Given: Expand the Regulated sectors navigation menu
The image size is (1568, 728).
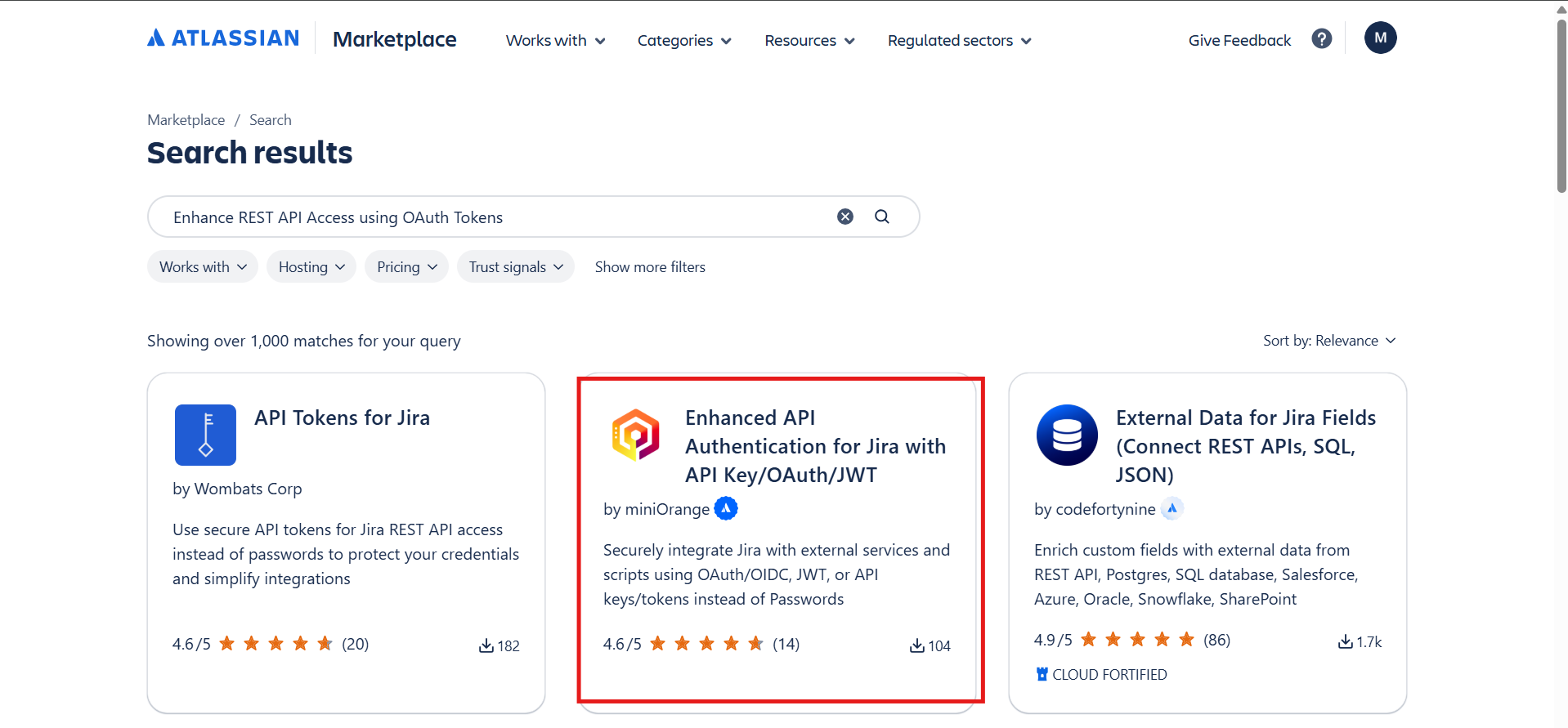Looking at the screenshot, I should (x=960, y=40).
